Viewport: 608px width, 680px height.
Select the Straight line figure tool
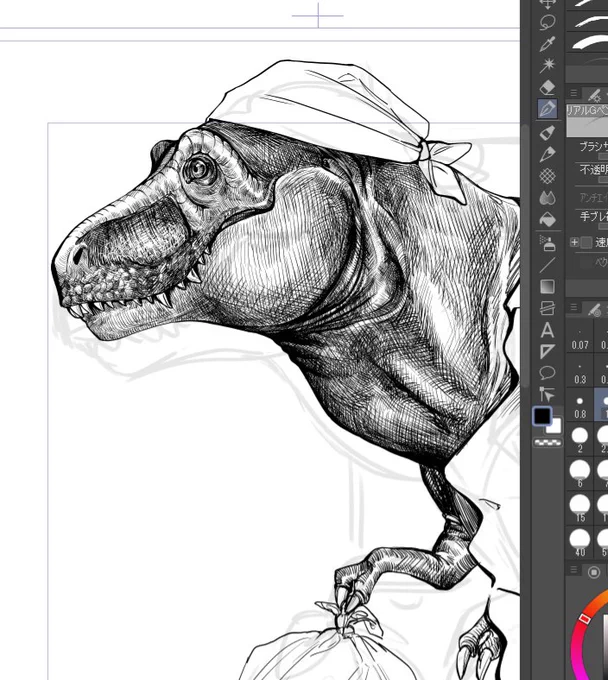pyautogui.click(x=547, y=265)
